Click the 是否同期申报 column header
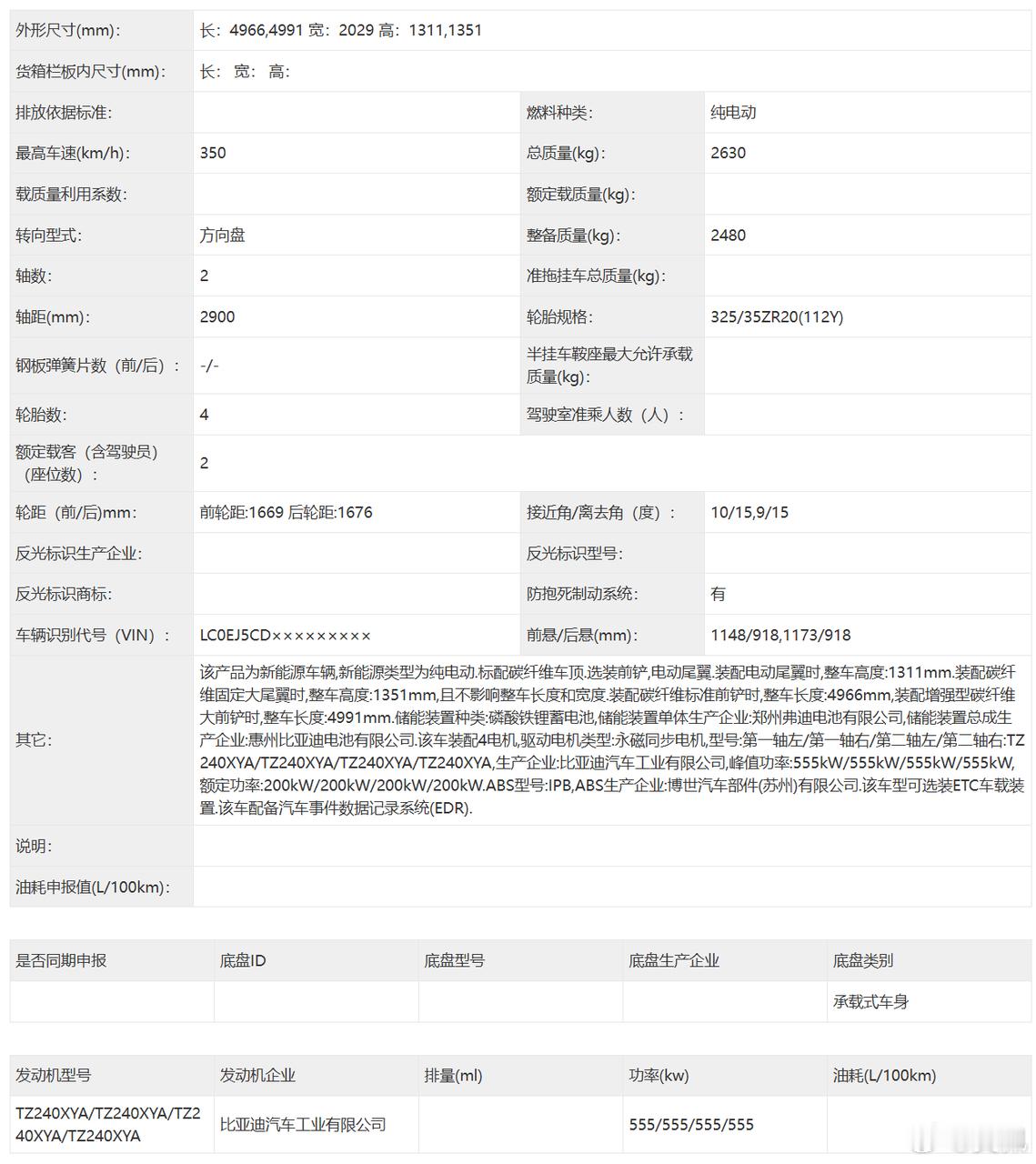Screen dimensions: 1036x1164 pos(61,960)
